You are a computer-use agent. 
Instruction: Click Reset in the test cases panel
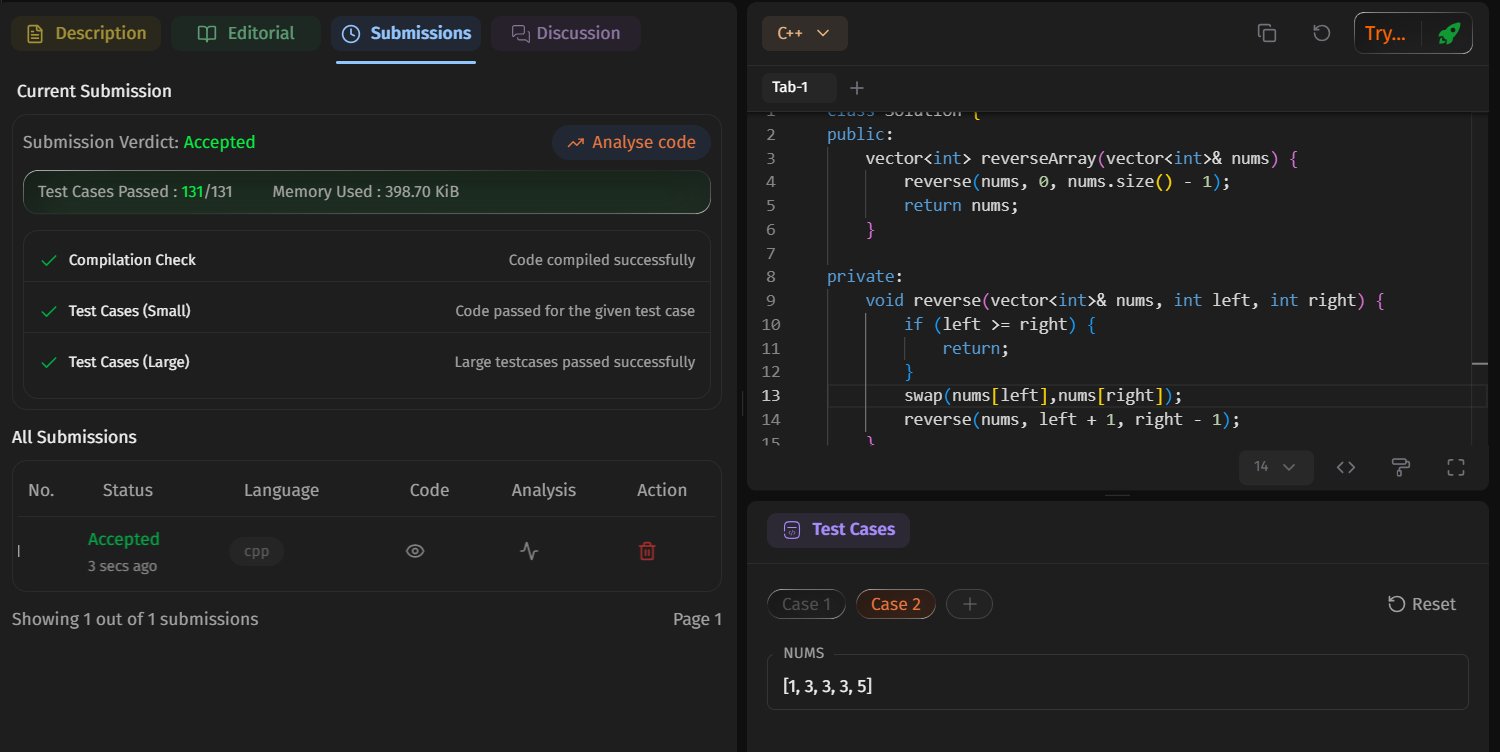(1421, 604)
